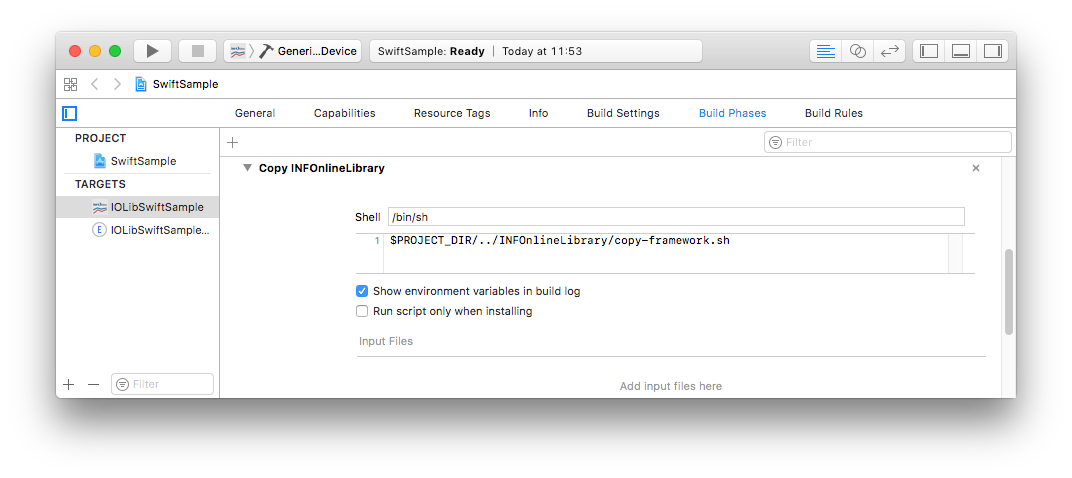1072x478 pixels.
Task: Click the Stop button in toolbar
Action: 197,51
